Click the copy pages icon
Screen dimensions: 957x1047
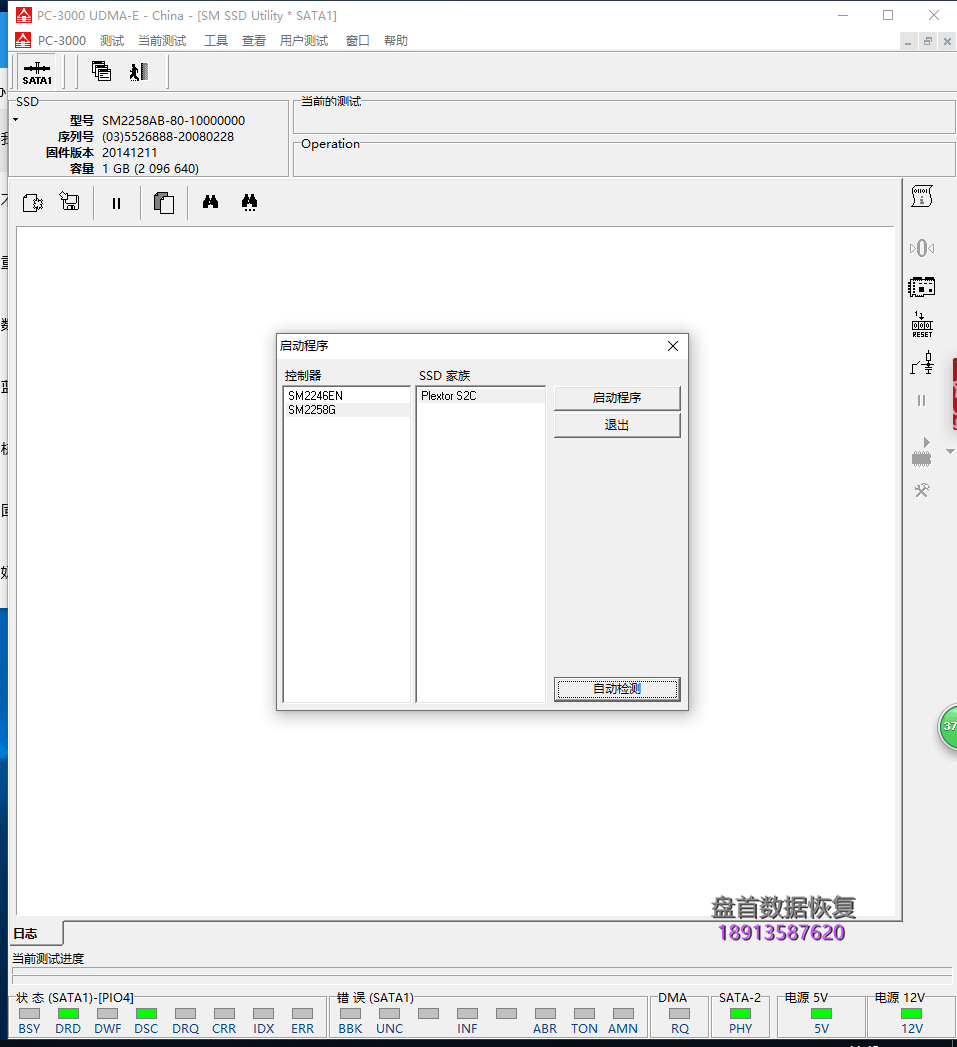(x=164, y=202)
